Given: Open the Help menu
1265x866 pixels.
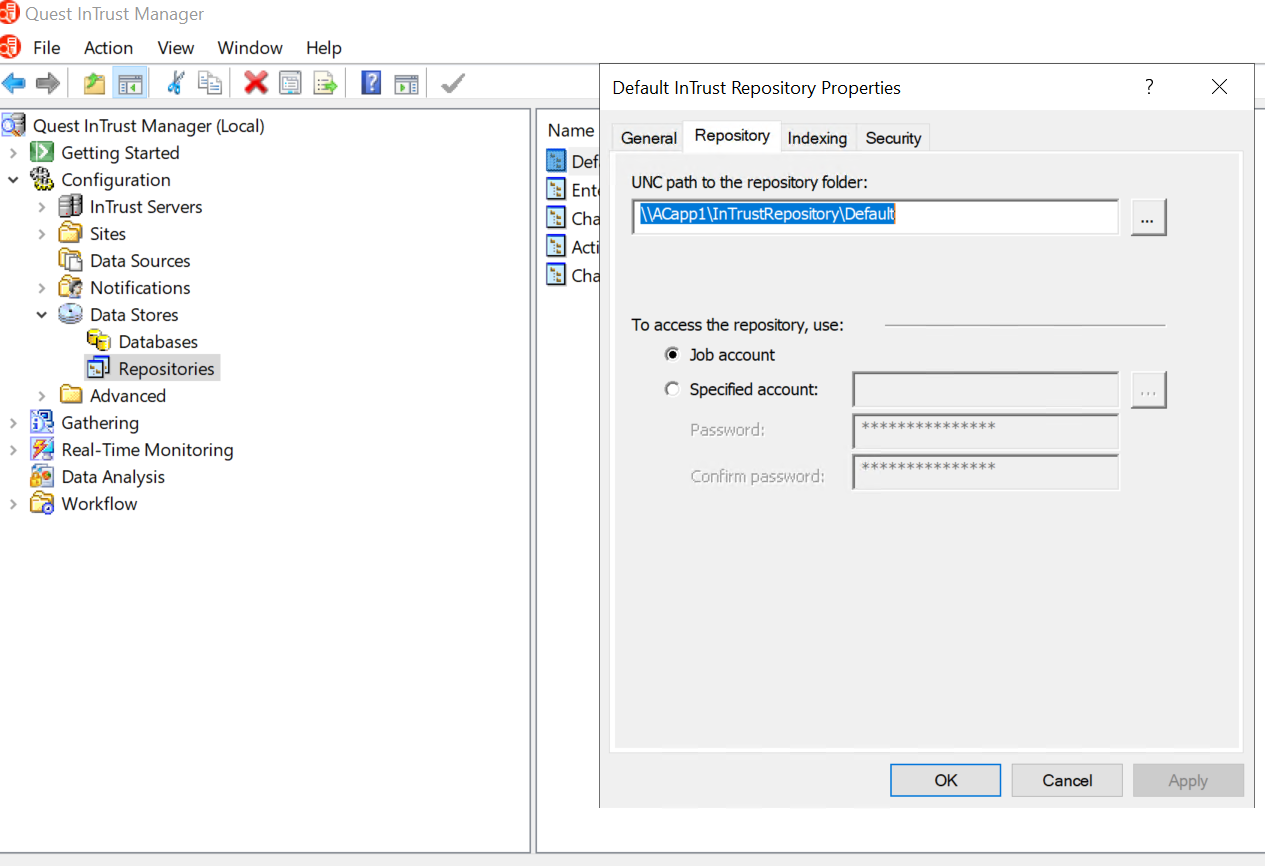Looking at the screenshot, I should [x=324, y=48].
